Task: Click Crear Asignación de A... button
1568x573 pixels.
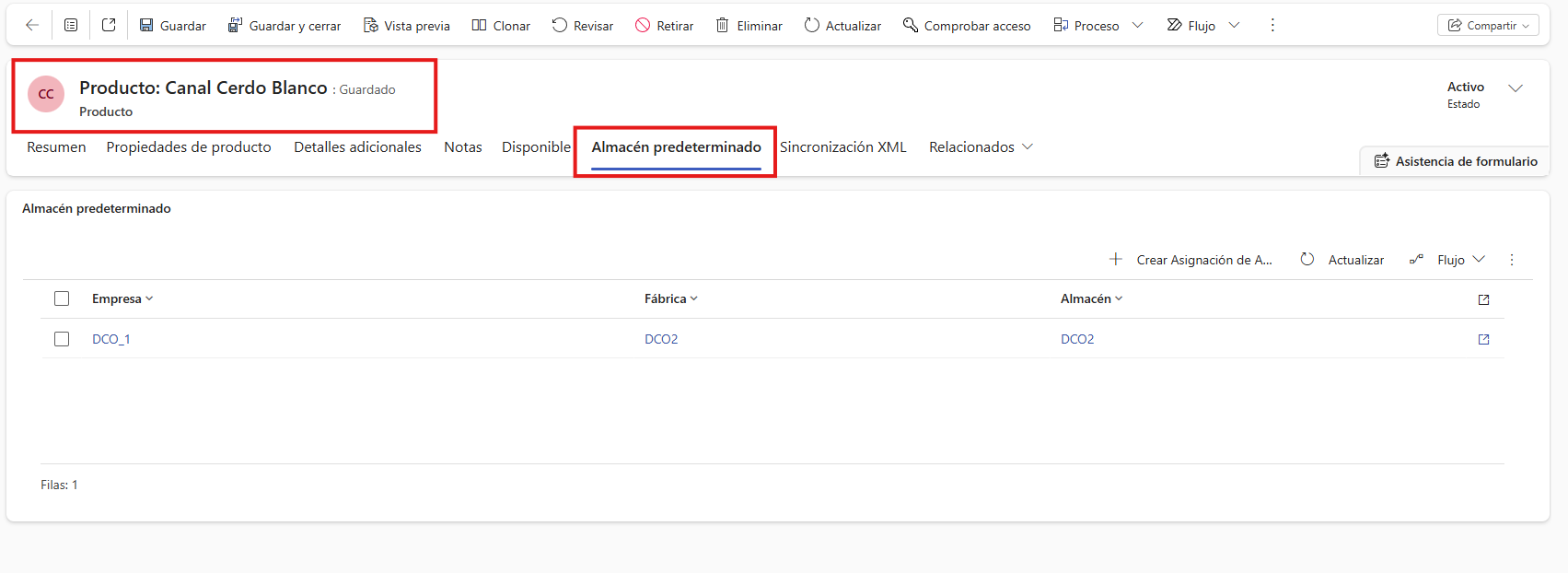Action: (x=1191, y=260)
